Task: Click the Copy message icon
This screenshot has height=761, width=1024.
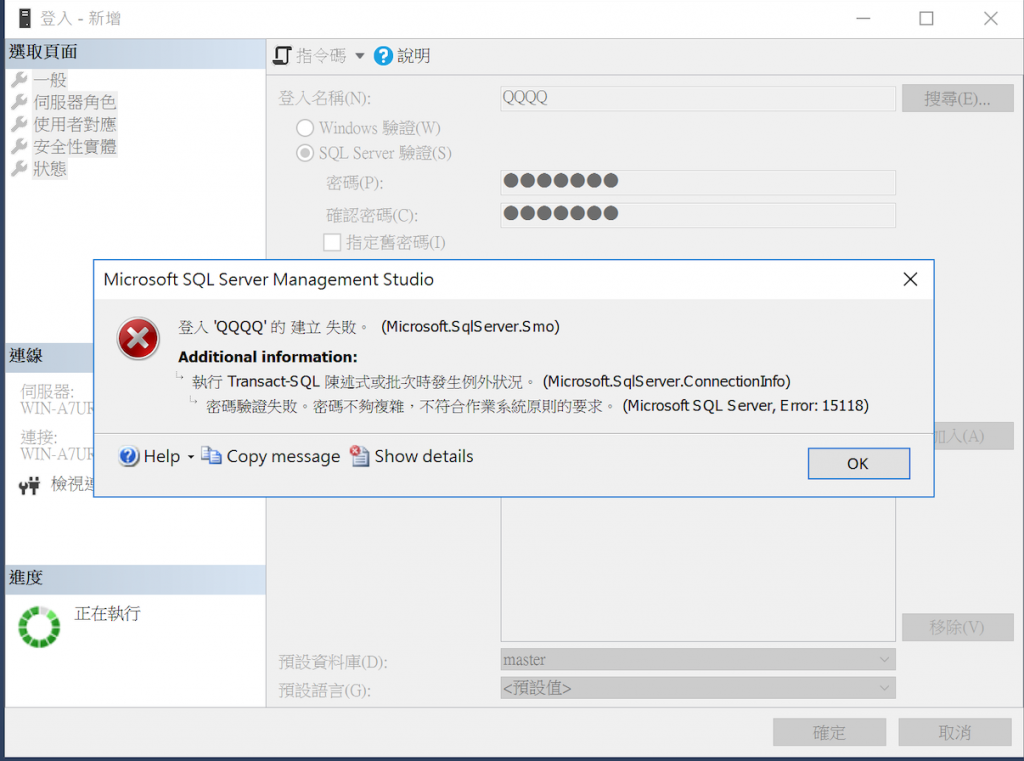Action: [x=211, y=455]
